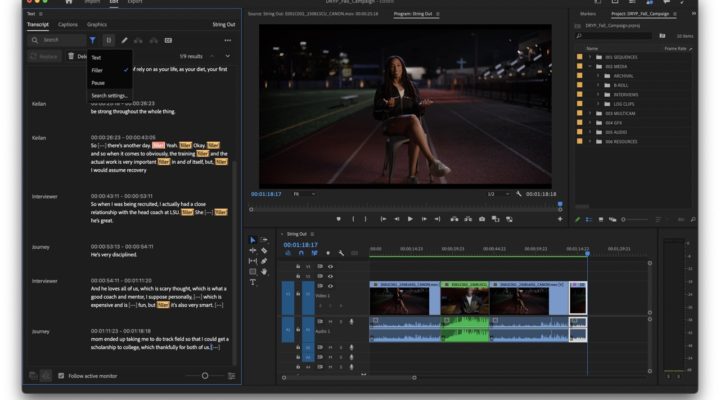
Task: Select the Ripple Edit tool
Action: click(x=253, y=250)
